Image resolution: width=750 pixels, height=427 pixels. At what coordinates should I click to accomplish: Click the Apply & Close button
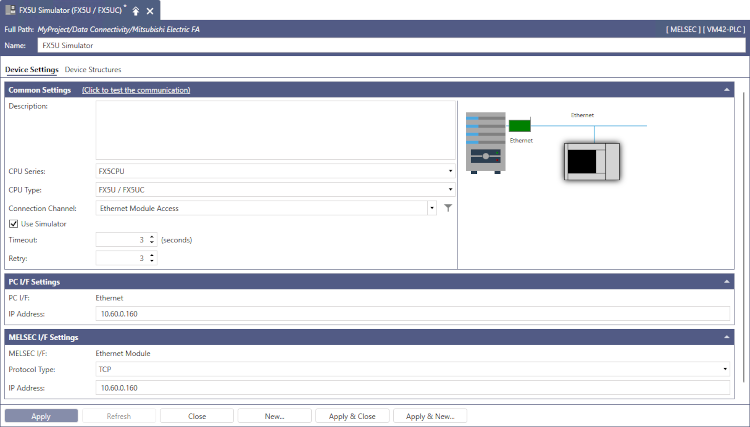pyautogui.click(x=352, y=416)
